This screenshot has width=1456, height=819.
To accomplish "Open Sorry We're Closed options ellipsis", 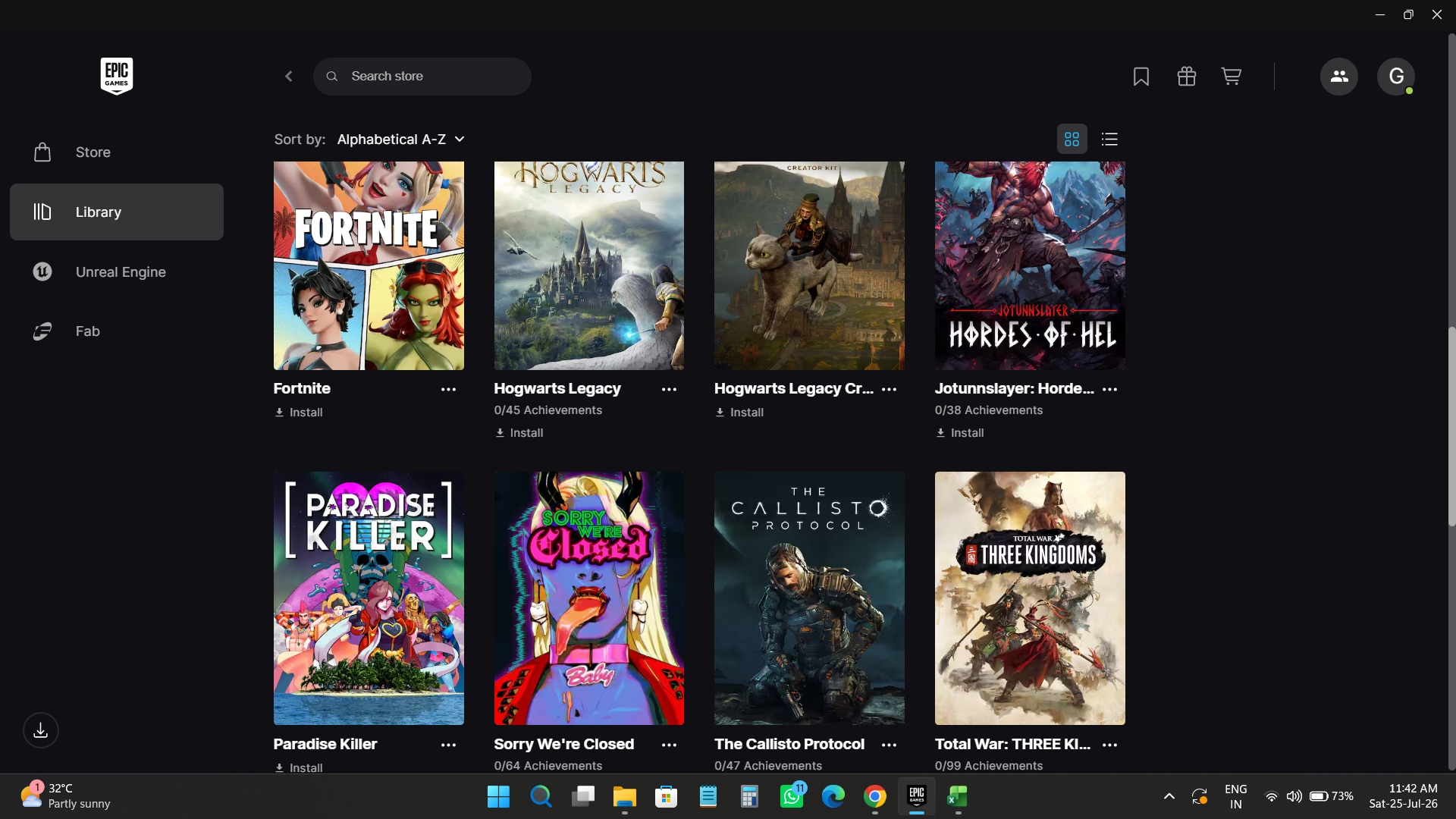I will [x=669, y=745].
